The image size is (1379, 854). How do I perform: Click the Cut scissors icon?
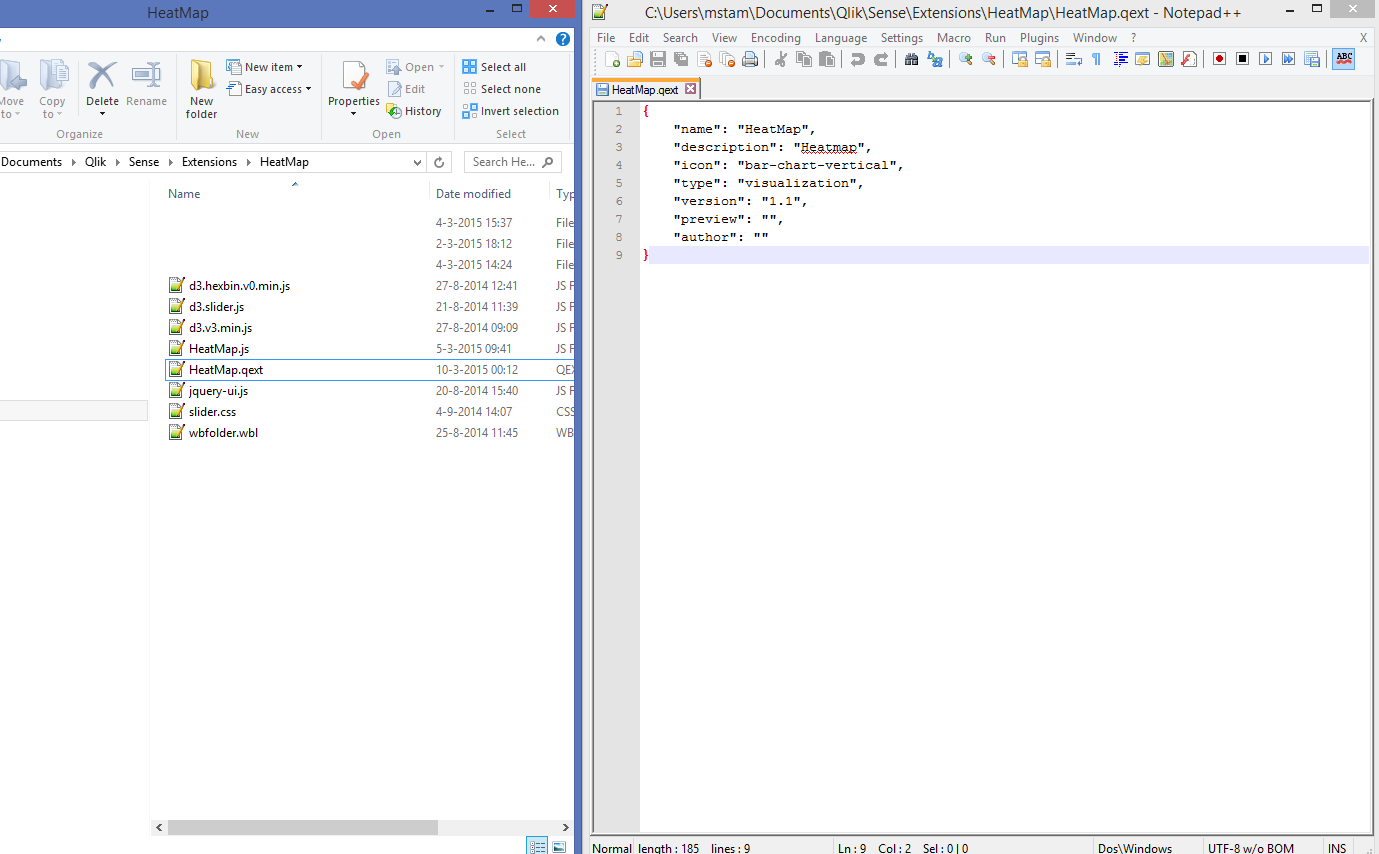tap(781, 59)
